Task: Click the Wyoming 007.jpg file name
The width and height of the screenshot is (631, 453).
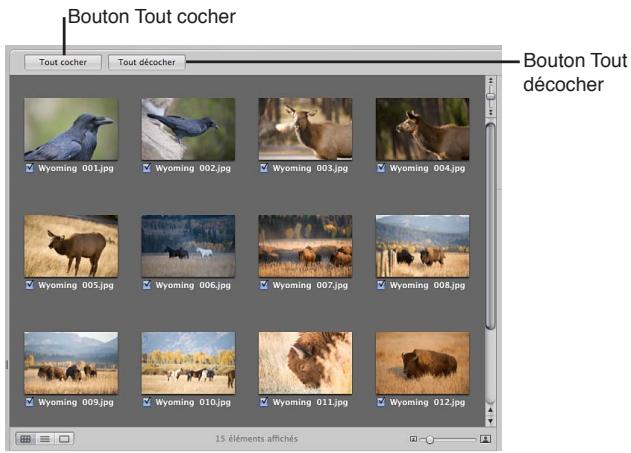Action: (310, 286)
